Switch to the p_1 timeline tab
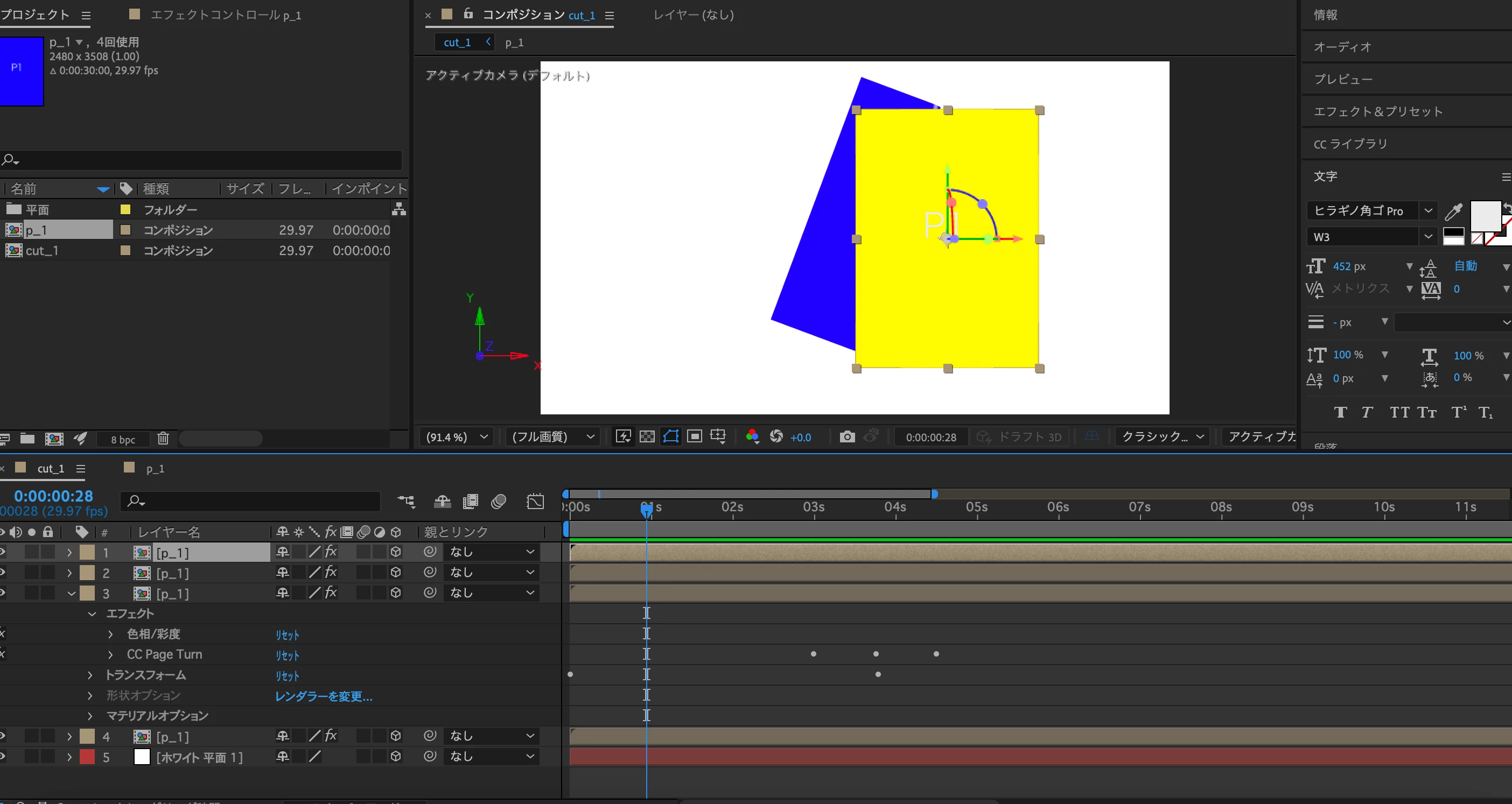This screenshot has height=804, width=1512. [155, 469]
